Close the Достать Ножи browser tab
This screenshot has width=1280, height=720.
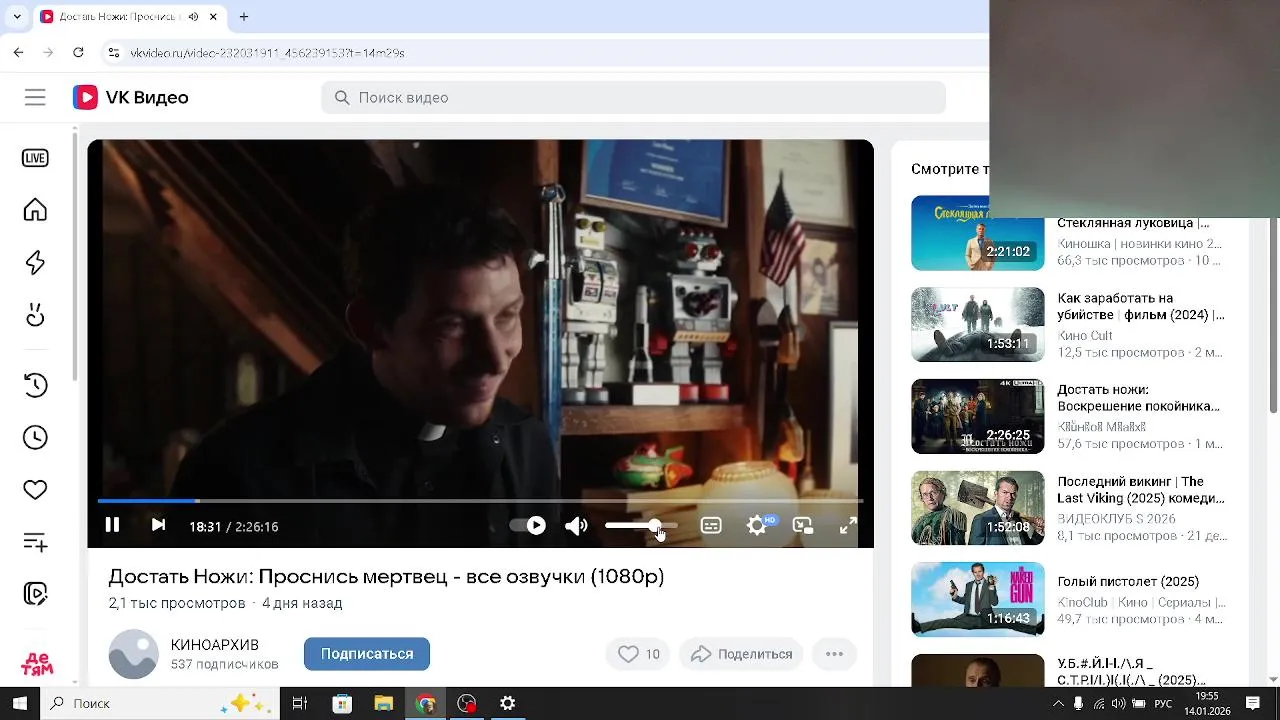click(x=213, y=17)
